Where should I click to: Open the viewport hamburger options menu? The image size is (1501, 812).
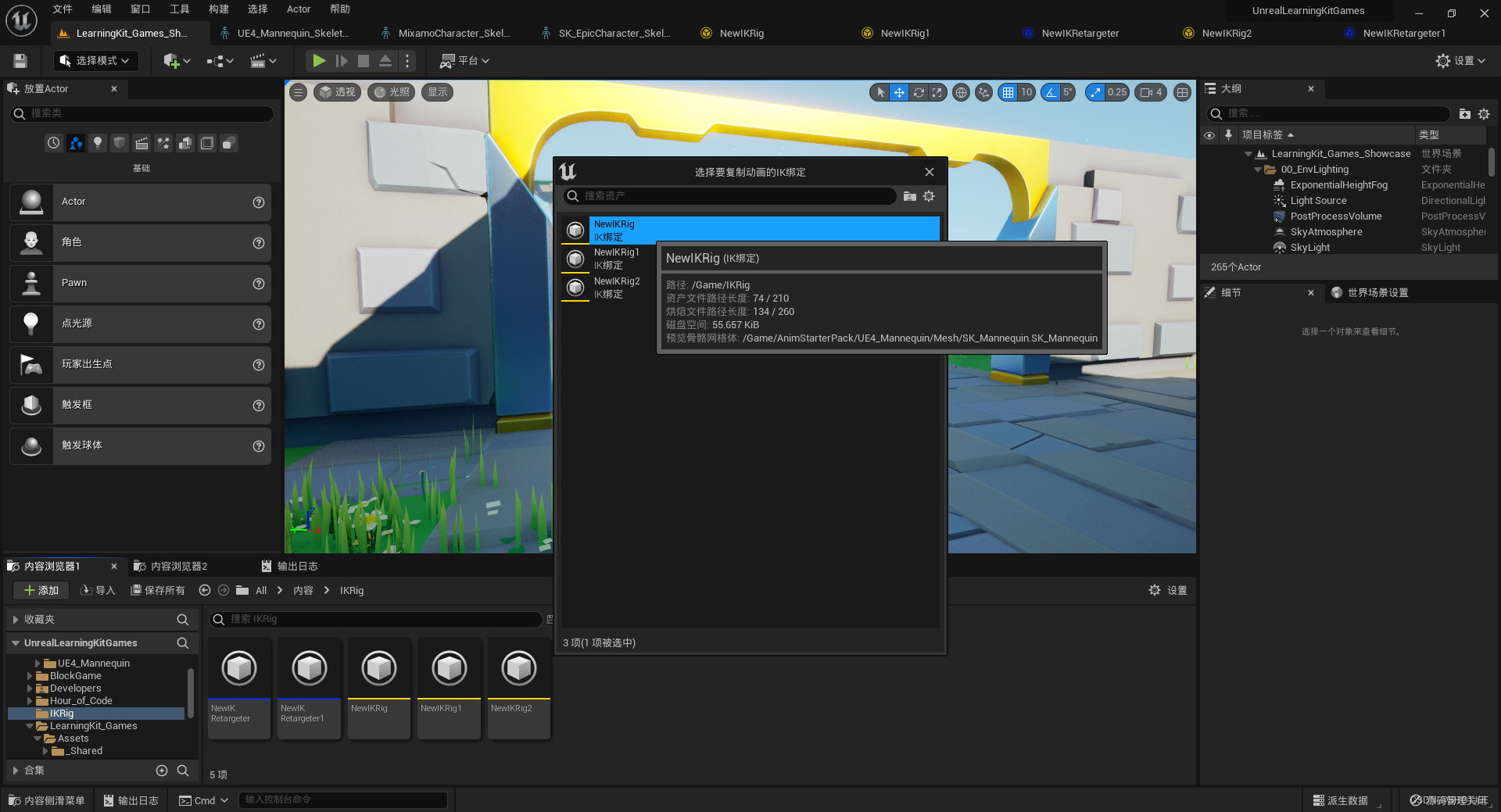pos(298,92)
